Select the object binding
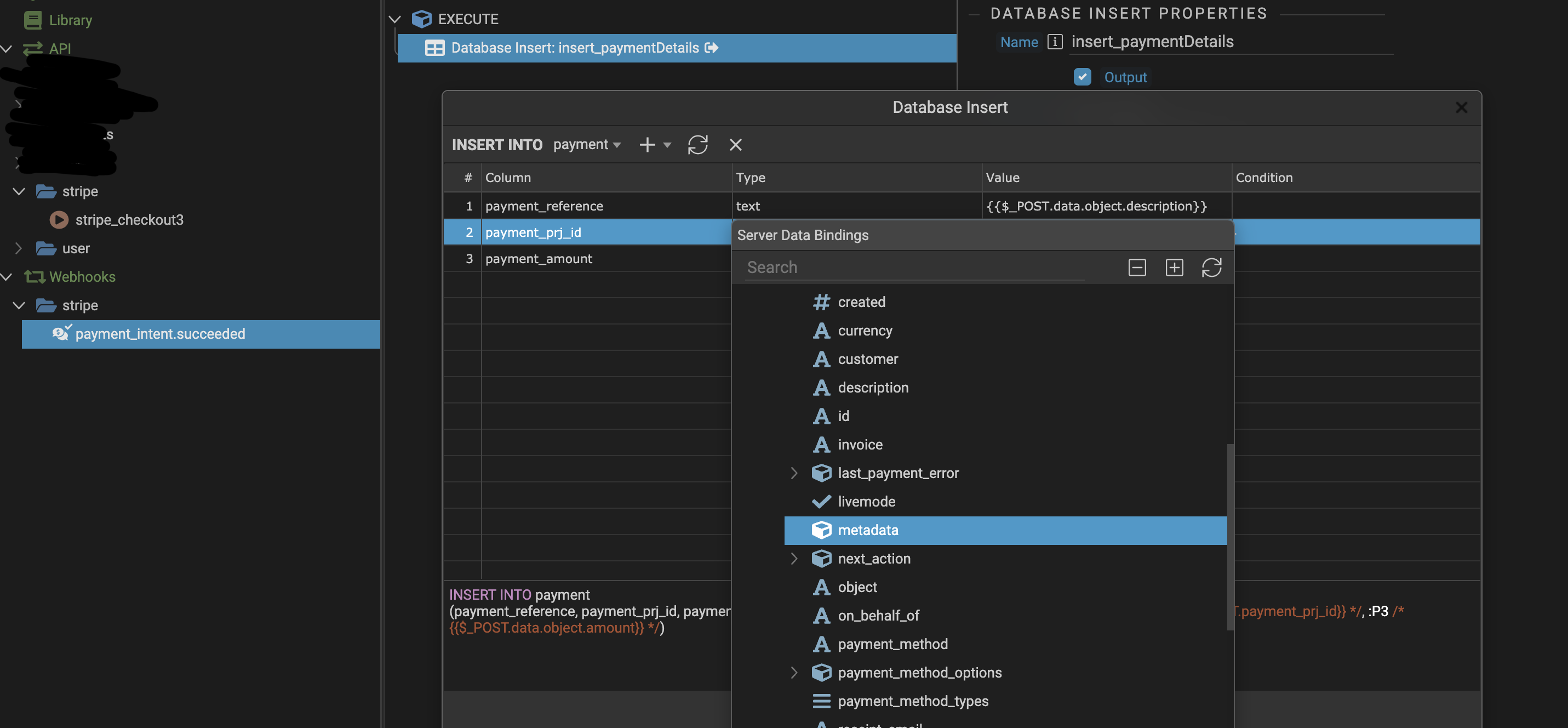The height and width of the screenshot is (728, 1568). (857, 587)
